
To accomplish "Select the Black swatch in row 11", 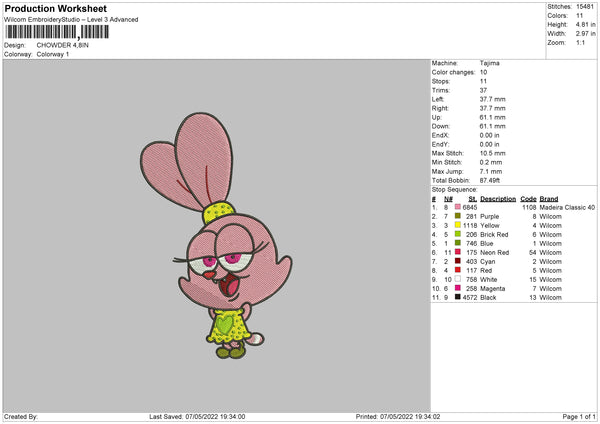I will pos(457,297).
